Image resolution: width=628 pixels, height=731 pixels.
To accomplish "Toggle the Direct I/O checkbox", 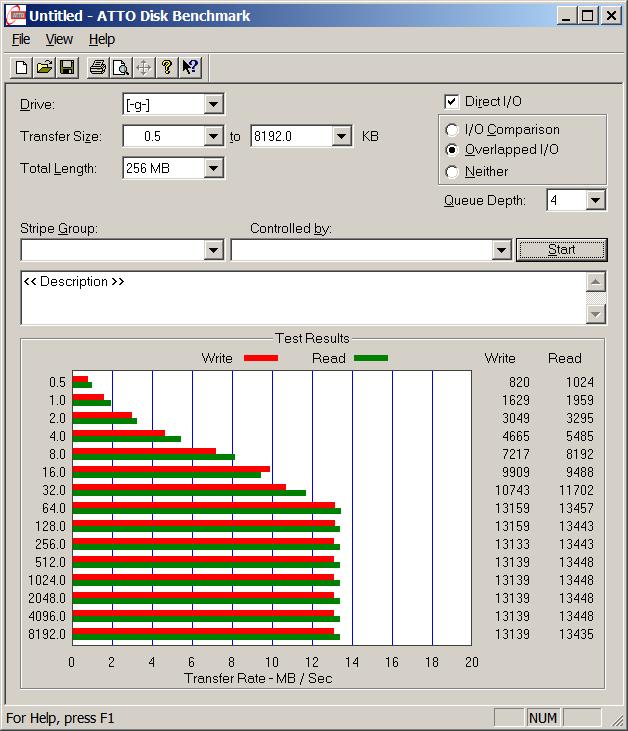I will coord(451,102).
